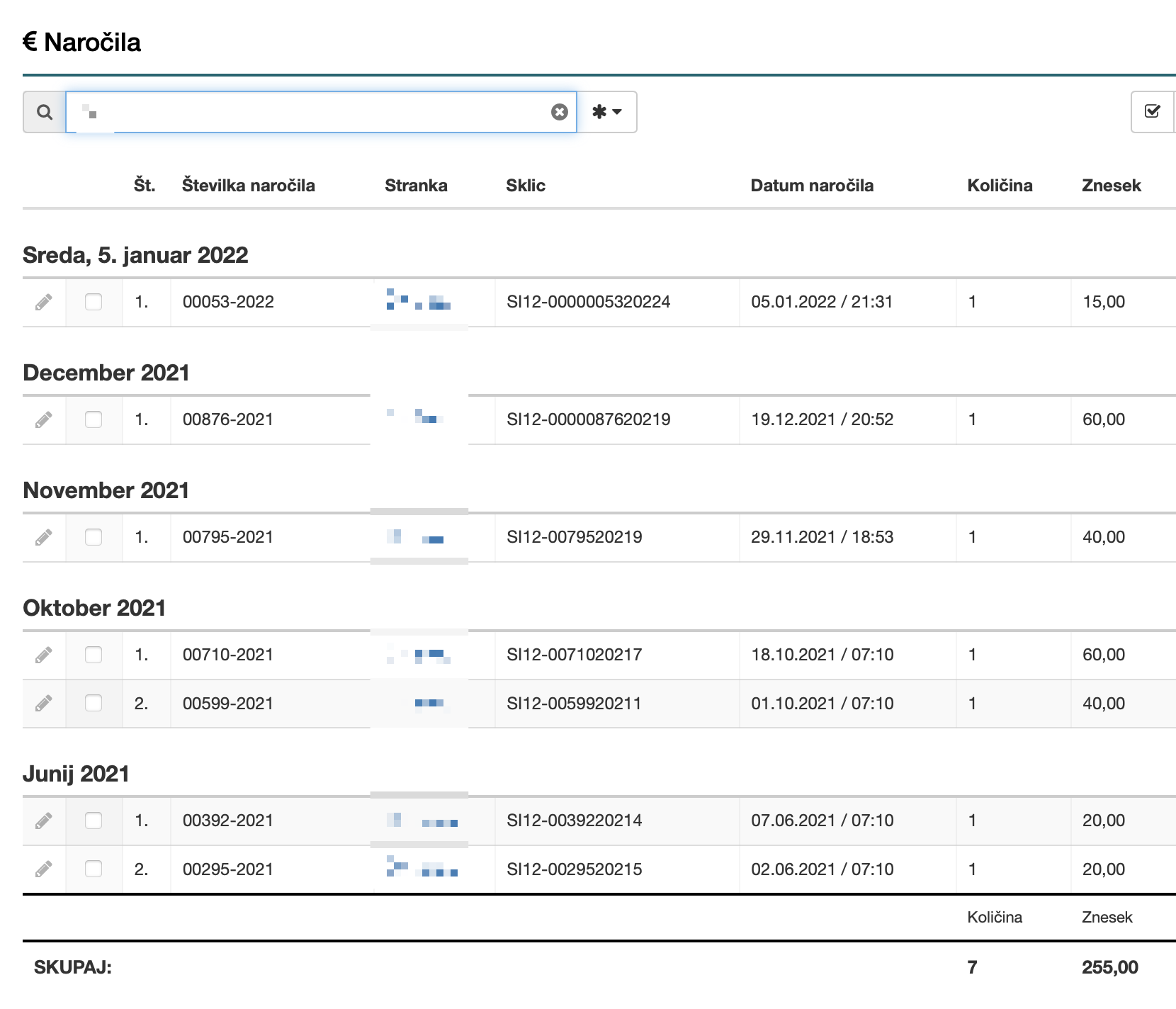
Task: Click the Datum naročila column header
Action: [x=812, y=186]
